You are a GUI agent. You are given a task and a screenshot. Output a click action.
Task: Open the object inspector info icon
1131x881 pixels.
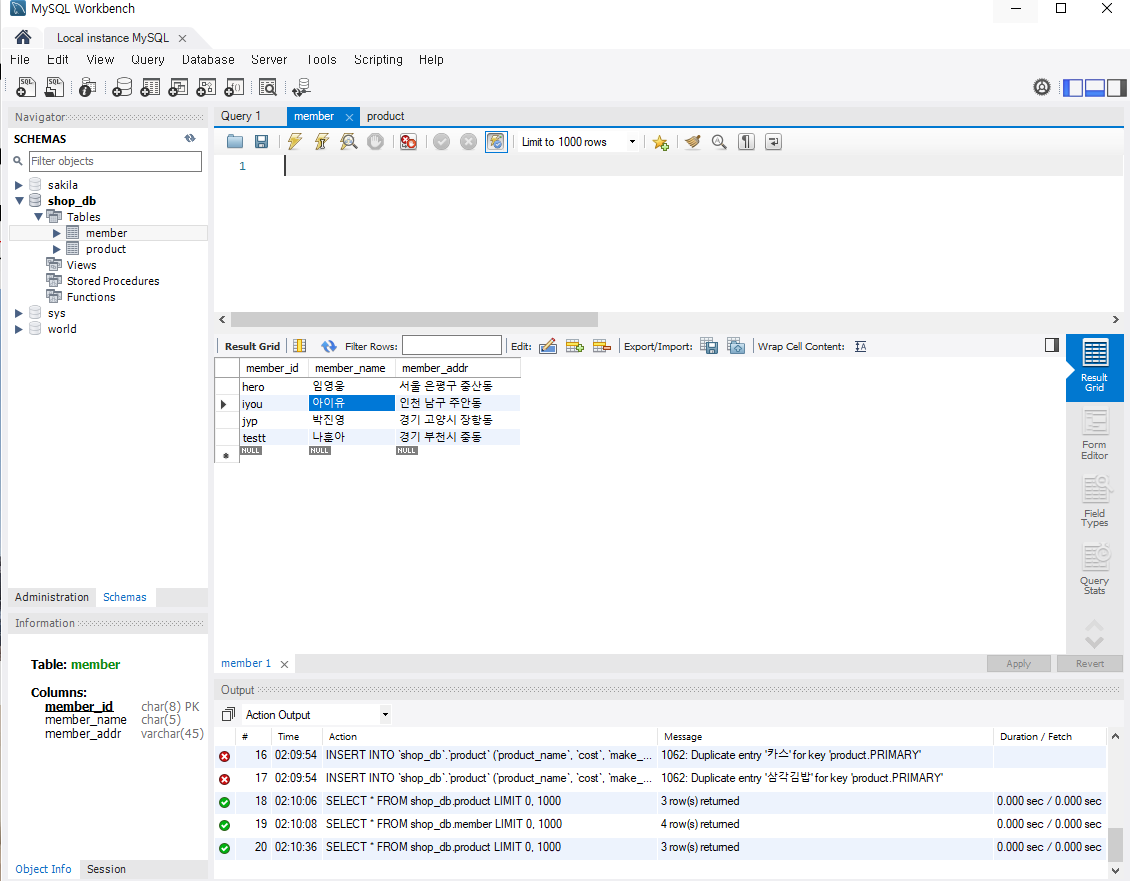87,87
